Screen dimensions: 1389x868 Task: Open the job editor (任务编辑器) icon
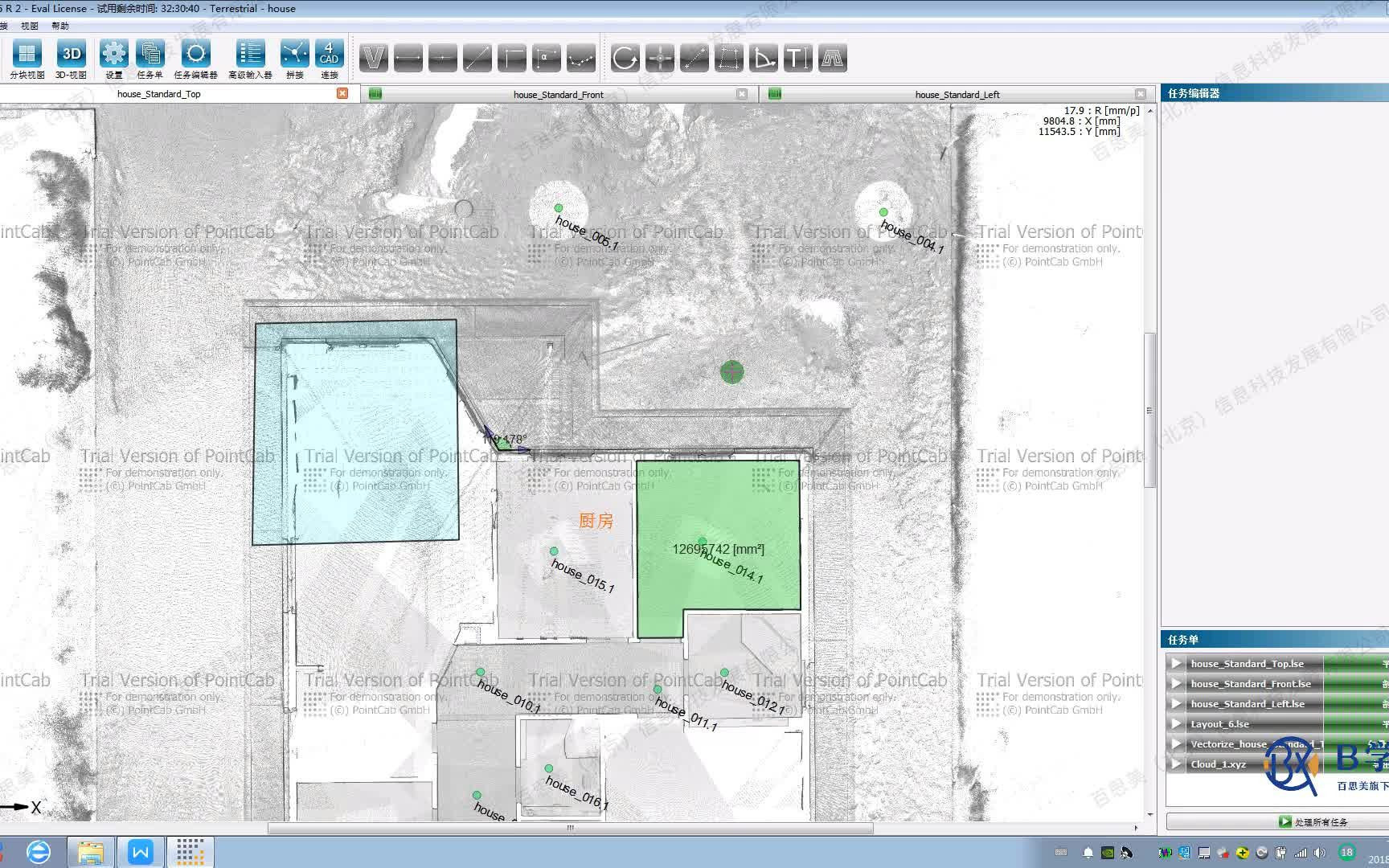click(x=195, y=59)
